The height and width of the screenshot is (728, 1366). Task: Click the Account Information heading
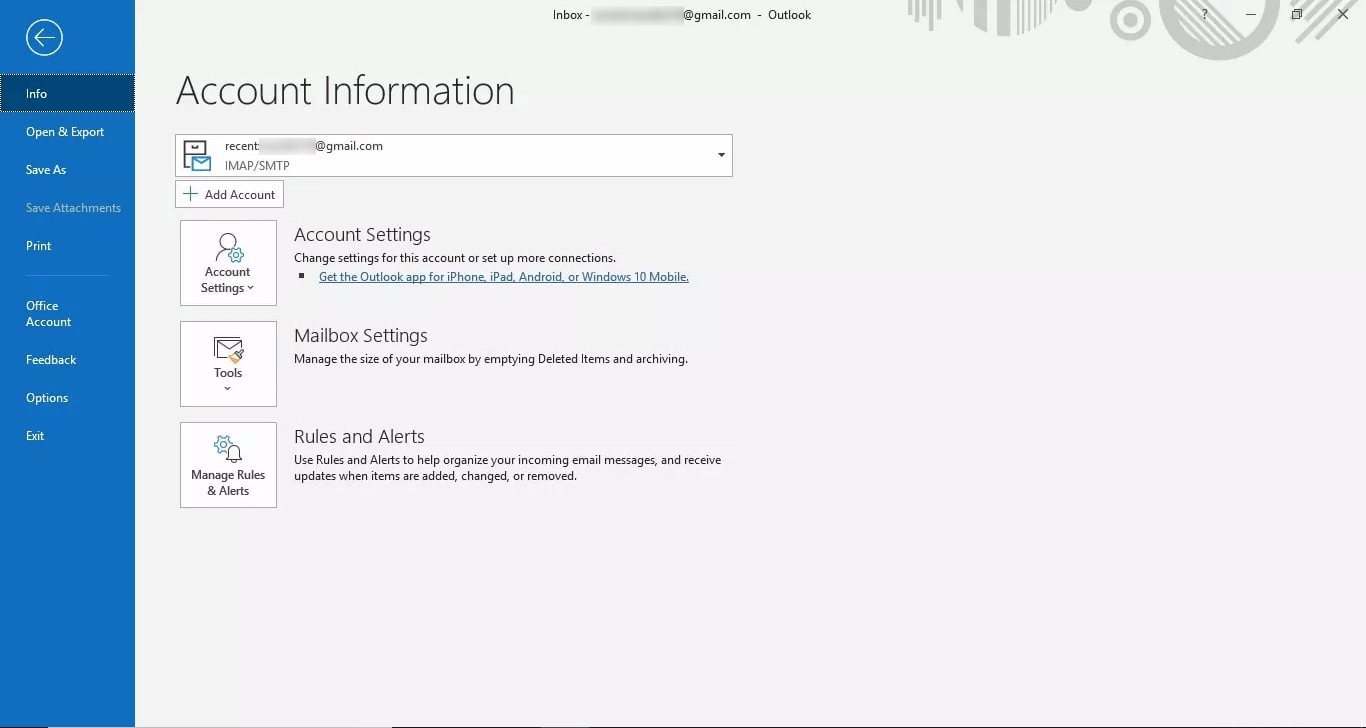(345, 91)
